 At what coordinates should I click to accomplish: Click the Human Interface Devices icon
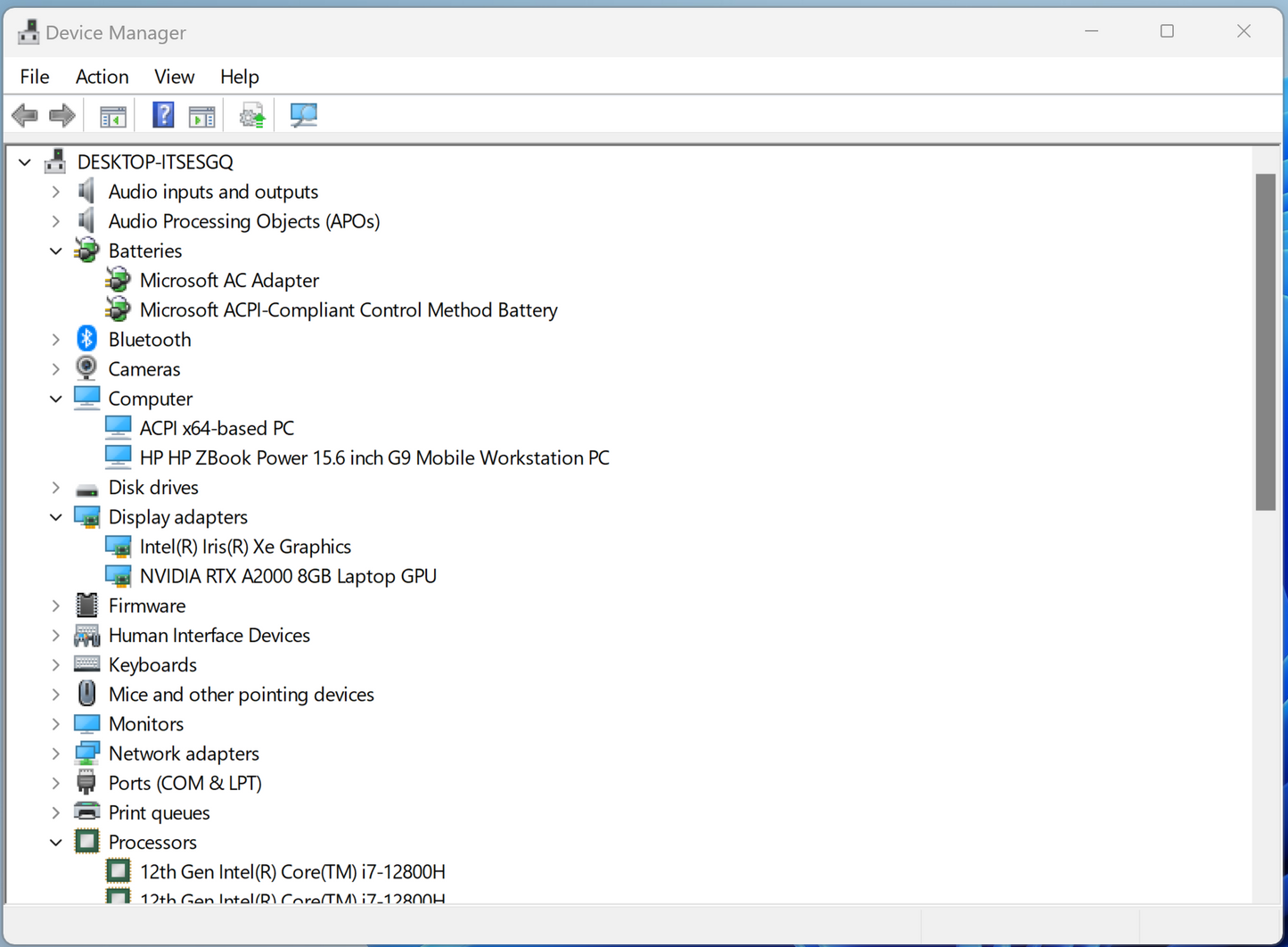pyautogui.click(x=86, y=635)
